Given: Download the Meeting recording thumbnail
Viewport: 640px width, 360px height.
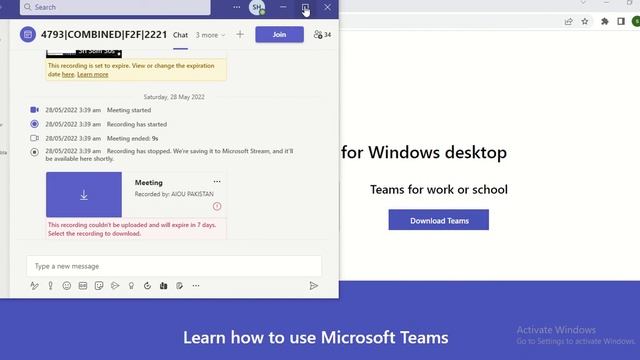Looking at the screenshot, I should point(84,195).
